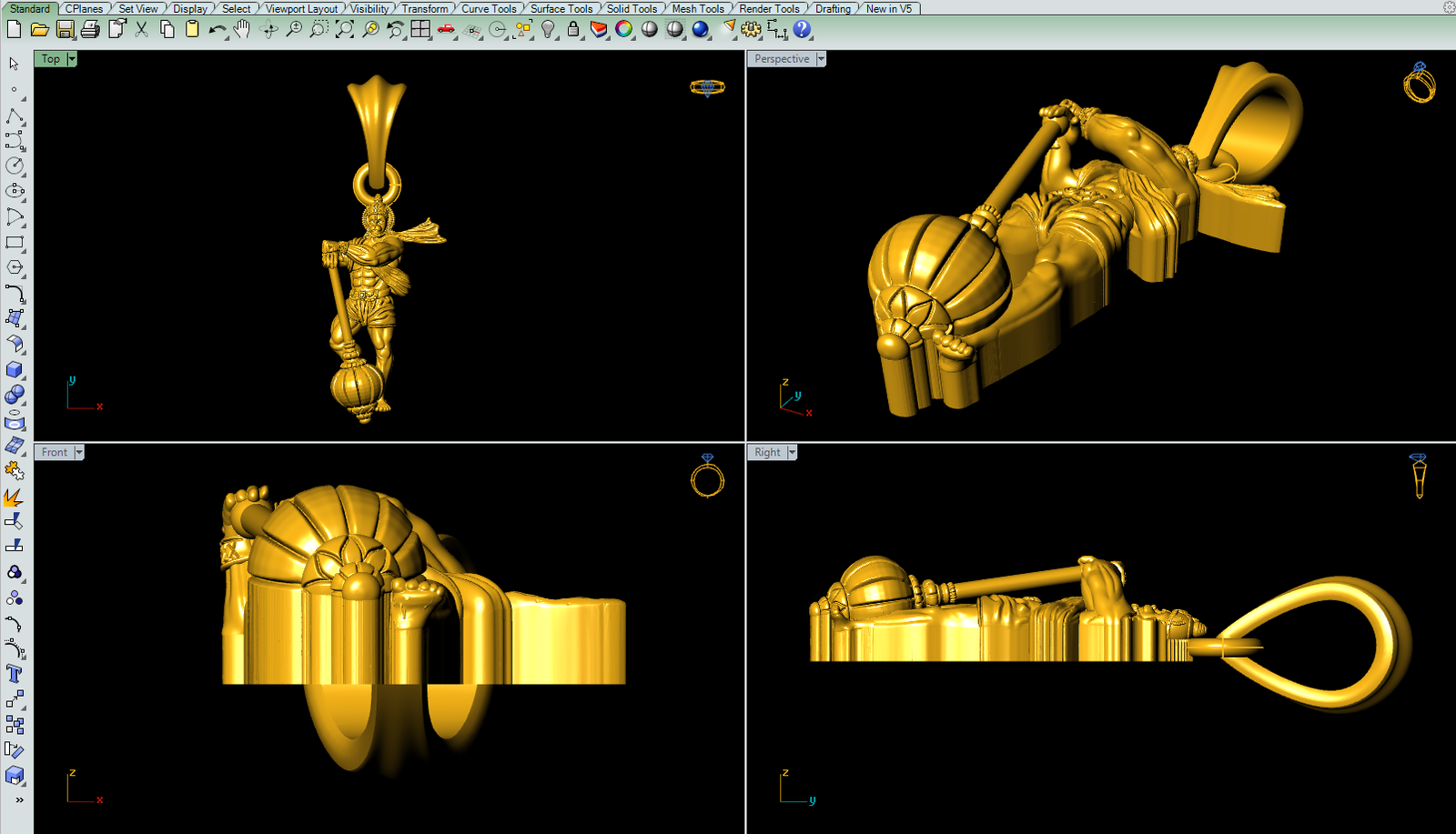The image size is (1456, 834).
Task: Choose the Box solid tool
Action: click(15, 369)
